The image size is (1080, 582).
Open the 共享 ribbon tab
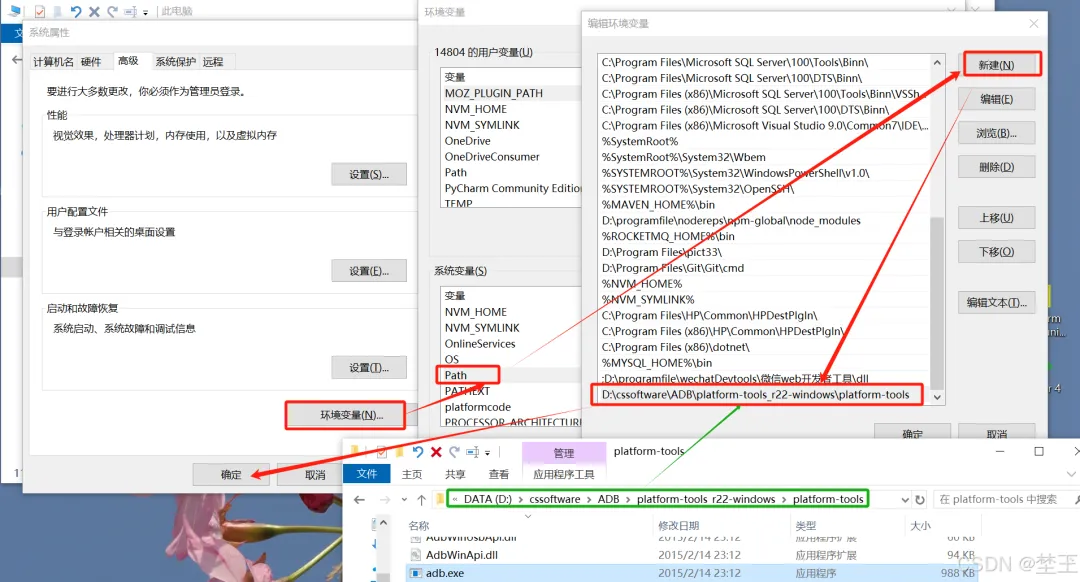tap(455, 474)
